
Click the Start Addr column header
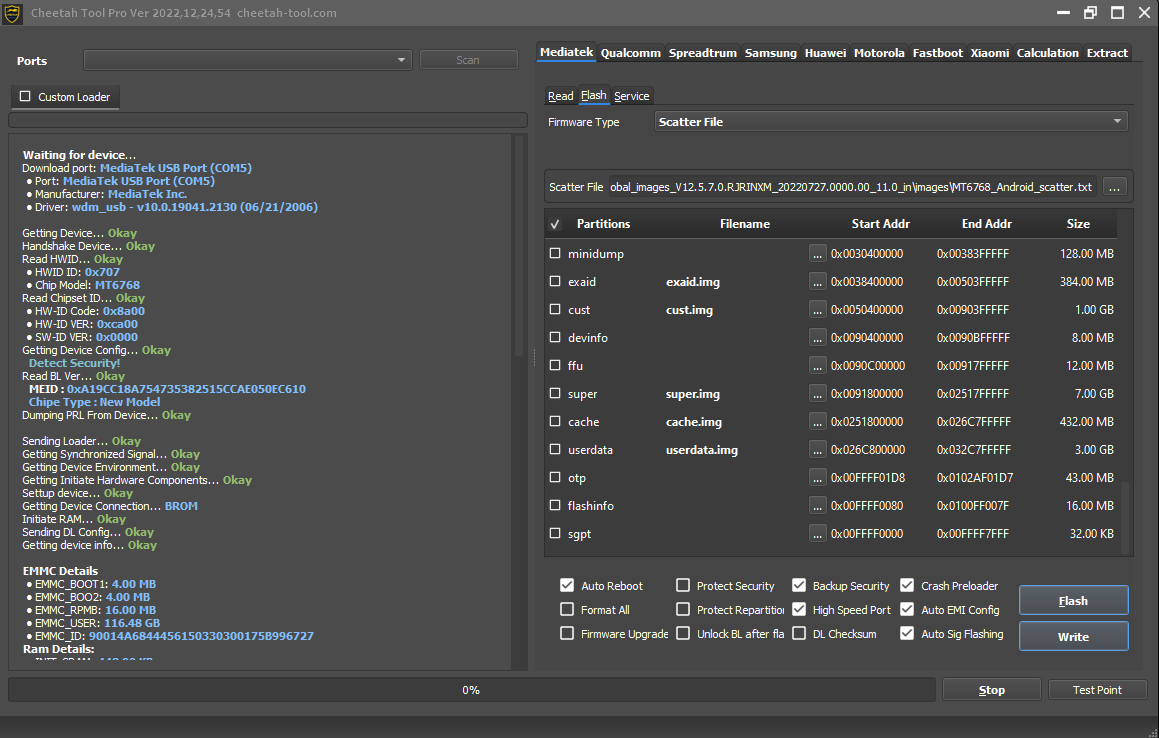[880, 224]
